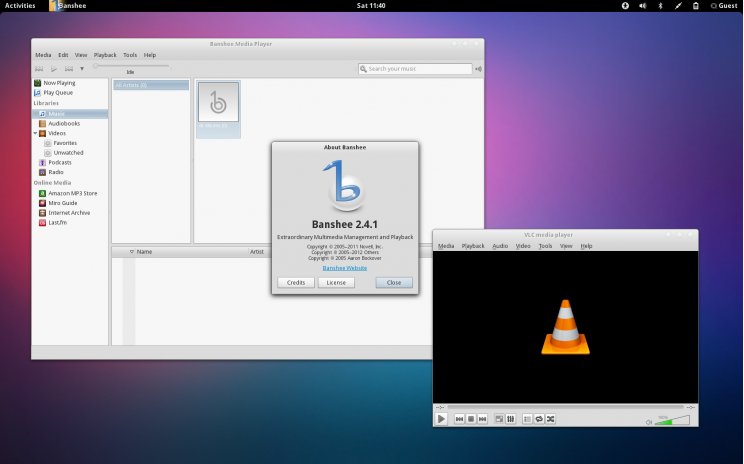
Task: Click Banshee's volume speaker icon
Action: pos(478,69)
